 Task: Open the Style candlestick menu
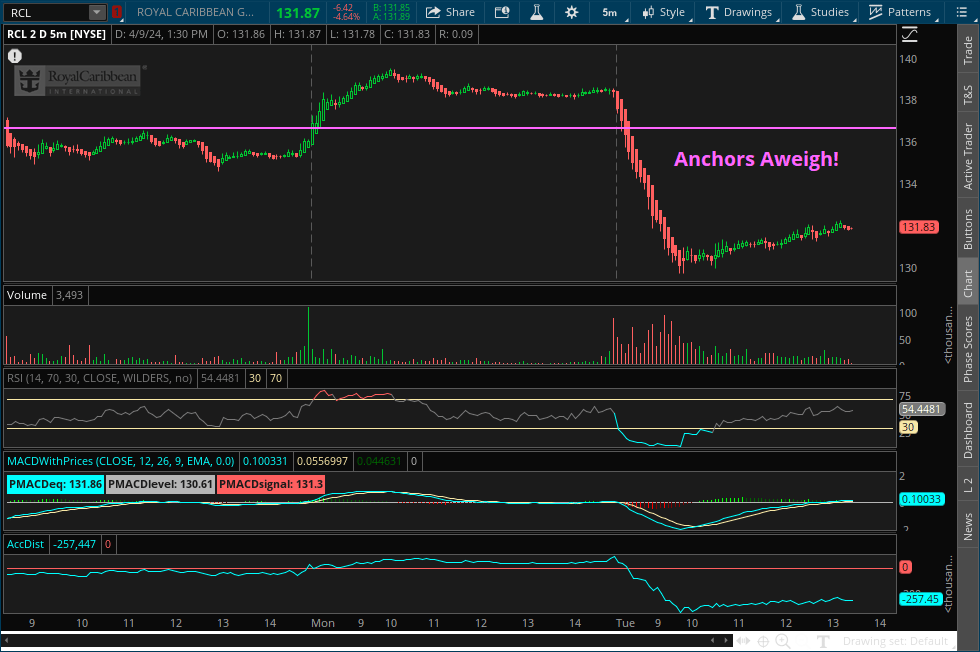click(665, 12)
